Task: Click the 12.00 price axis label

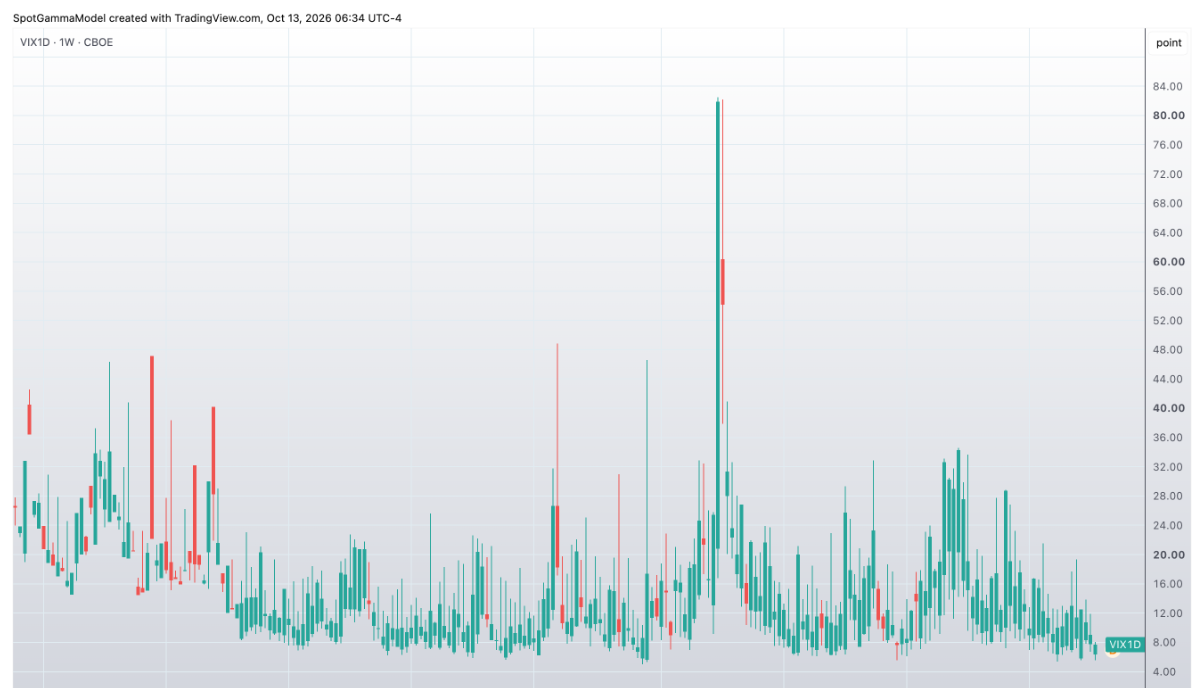Action: [1168, 613]
